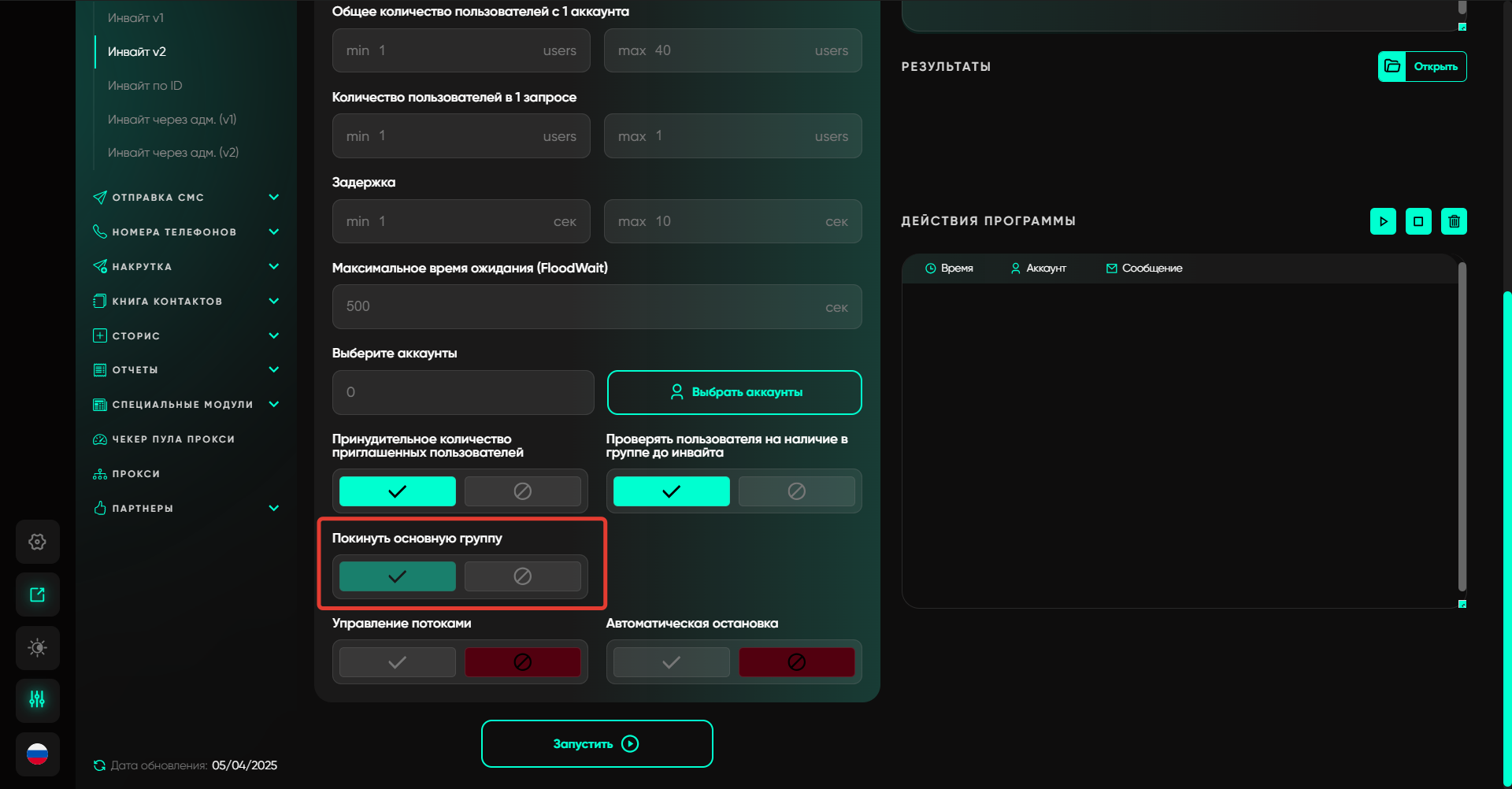Select Инвайт через адм. (v1) item
This screenshot has height=789, width=1512.
click(x=172, y=119)
